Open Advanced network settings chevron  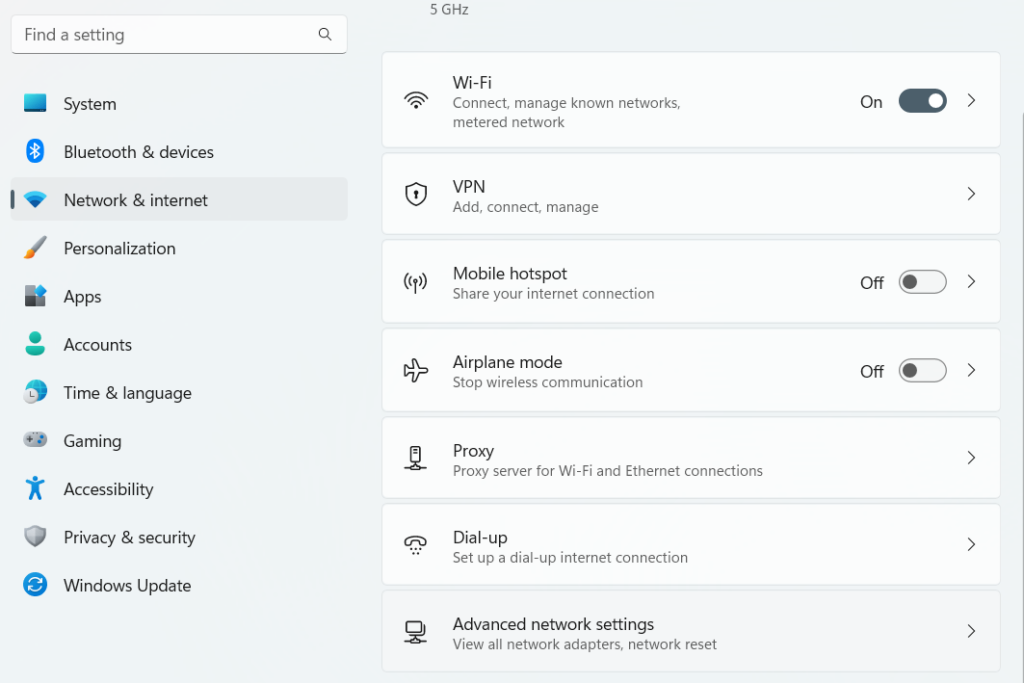pyautogui.click(x=971, y=631)
